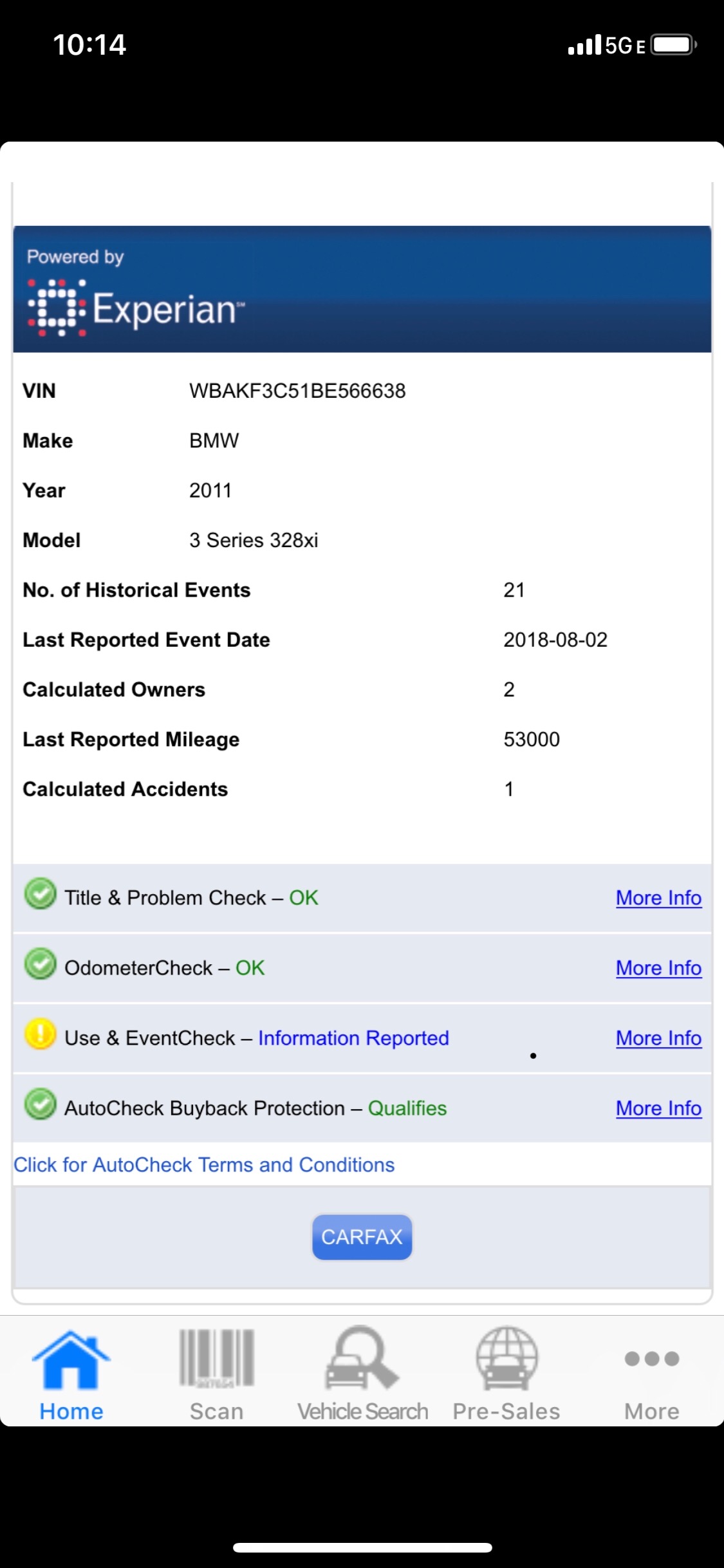Image resolution: width=724 pixels, height=1568 pixels.
Task: Tap the yellow warning icon for Use & EventCheck
Action: 41,1034
